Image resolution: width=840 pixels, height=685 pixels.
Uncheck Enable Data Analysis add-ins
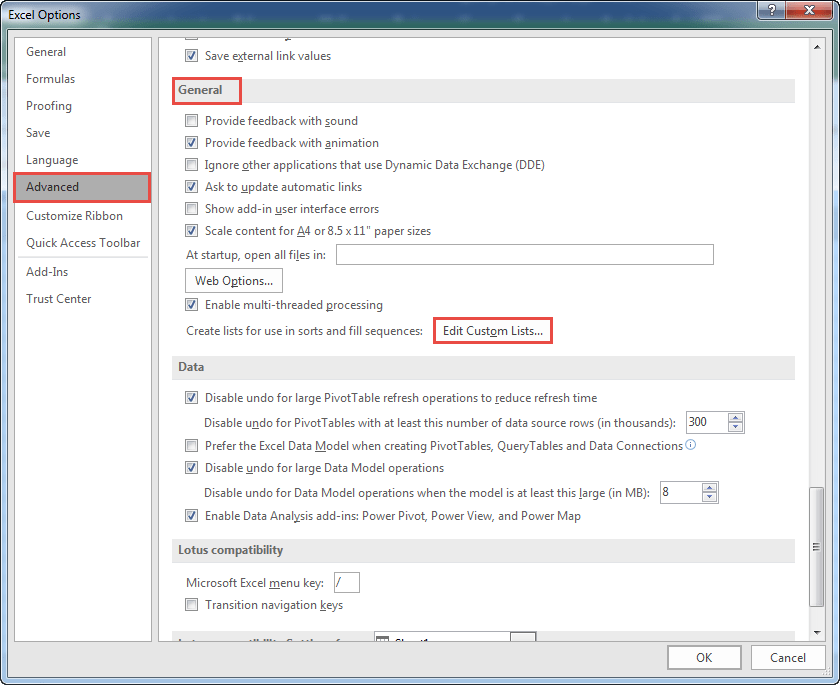pyautogui.click(x=191, y=516)
